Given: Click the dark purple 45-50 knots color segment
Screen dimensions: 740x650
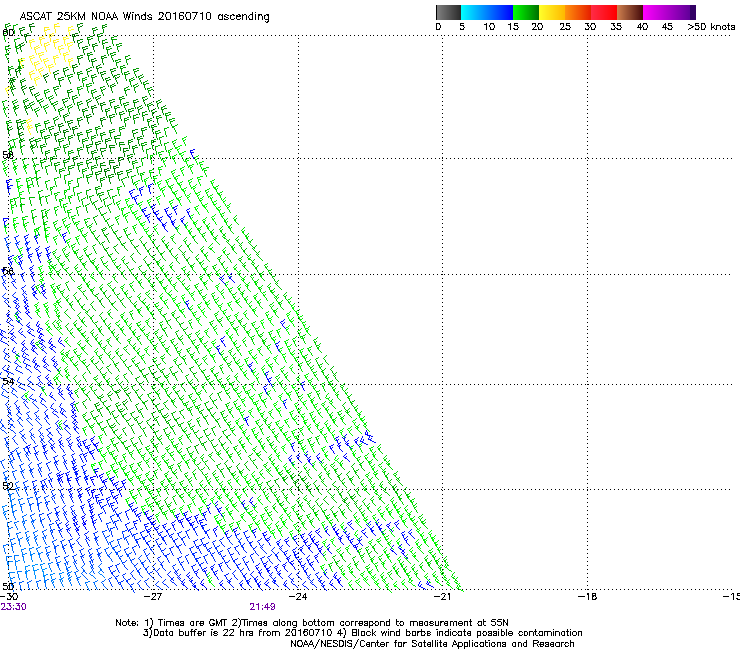Looking at the screenshot, I should click(682, 12).
